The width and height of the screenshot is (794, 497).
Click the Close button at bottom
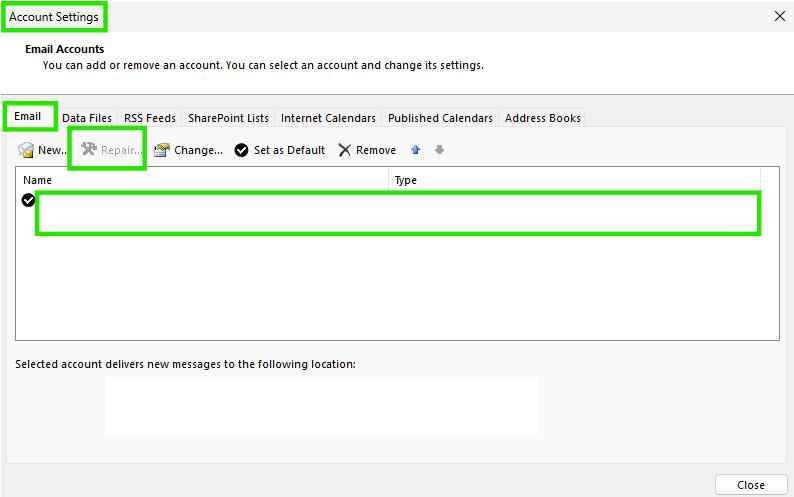click(751, 485)
